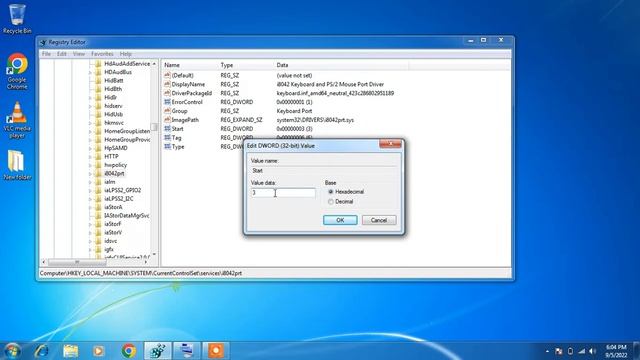This screenshot has width=640, height=360.
Task: Expand the HidIr key arrow
Action: click(90, 98)
